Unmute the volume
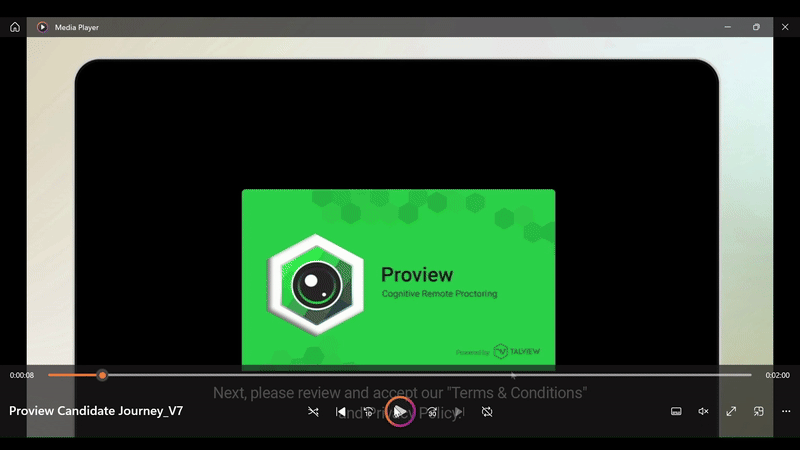This screenshot has height=450, width=800. 704,411
